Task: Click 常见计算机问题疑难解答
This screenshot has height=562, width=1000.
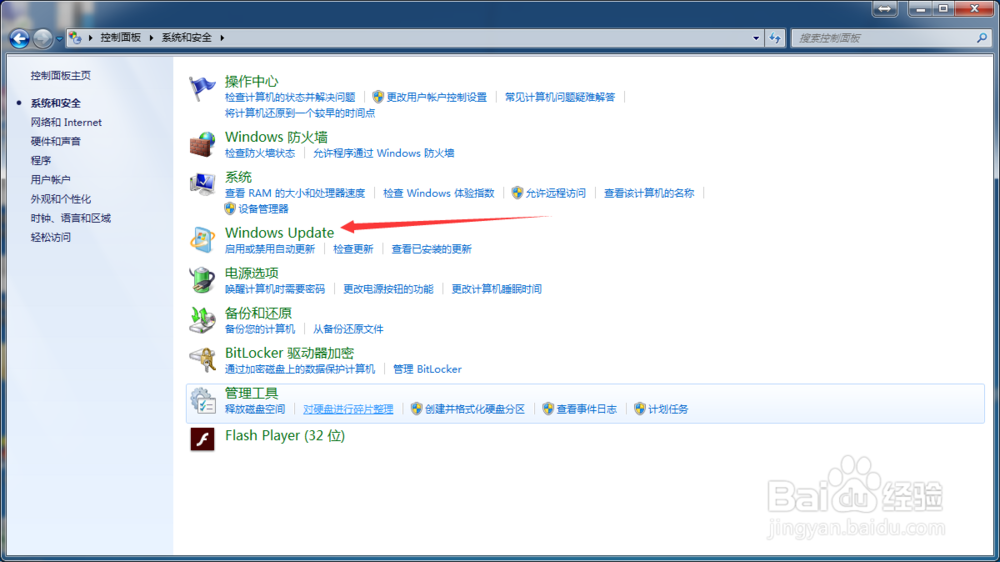Action: click(x=560, y=97)
